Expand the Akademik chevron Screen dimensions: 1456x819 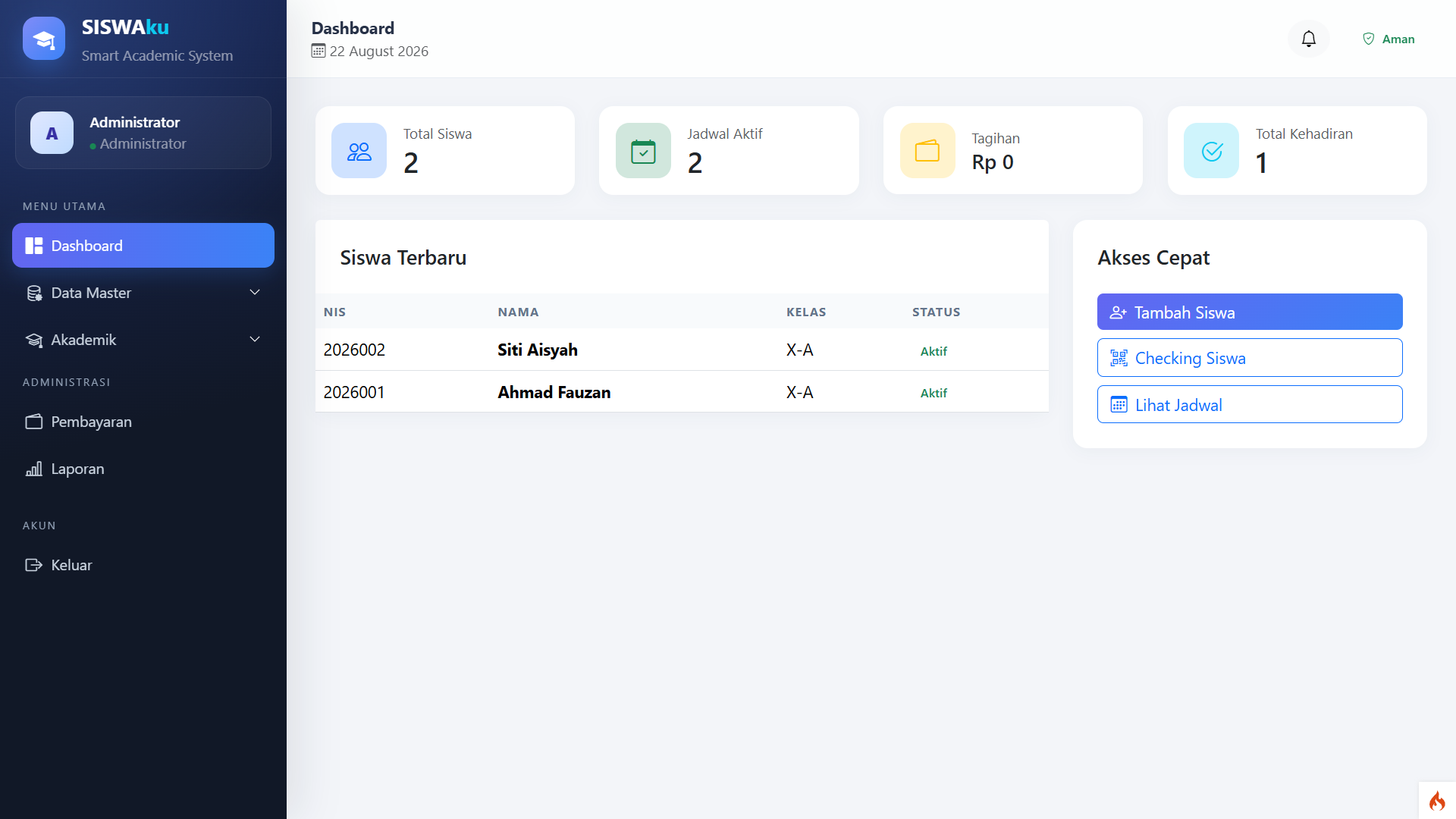[255, 340]
